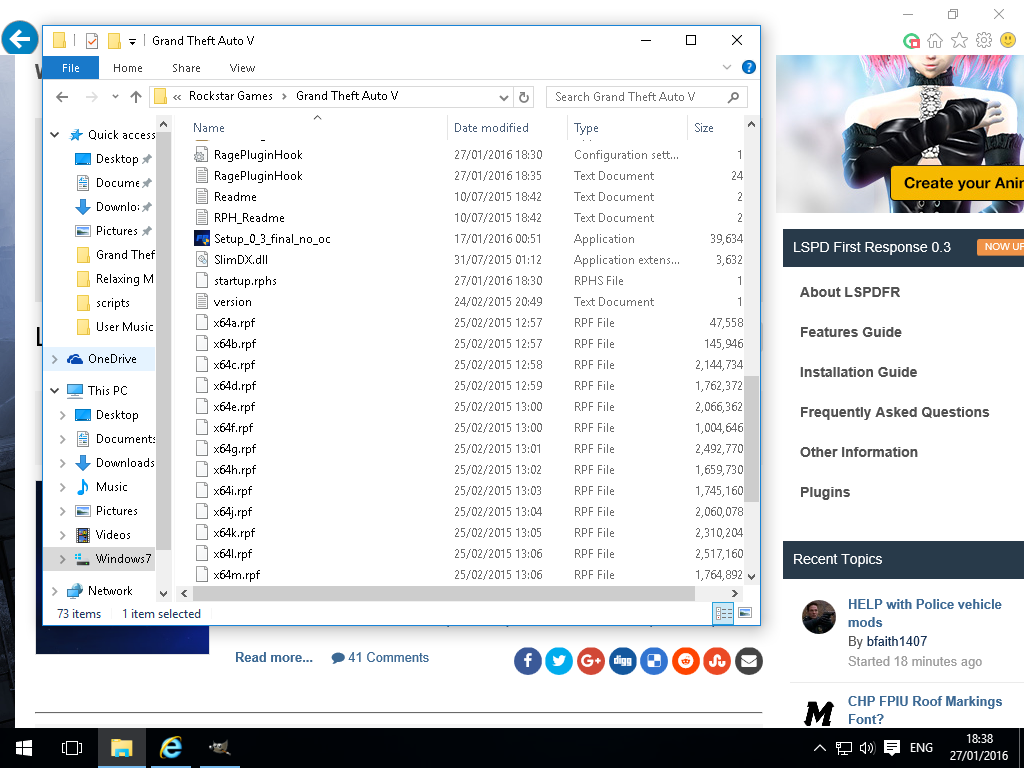The height and width of the screenshot is (768, 1024).
Task: Share via the email envelope icon
Action: coord(749,662)
